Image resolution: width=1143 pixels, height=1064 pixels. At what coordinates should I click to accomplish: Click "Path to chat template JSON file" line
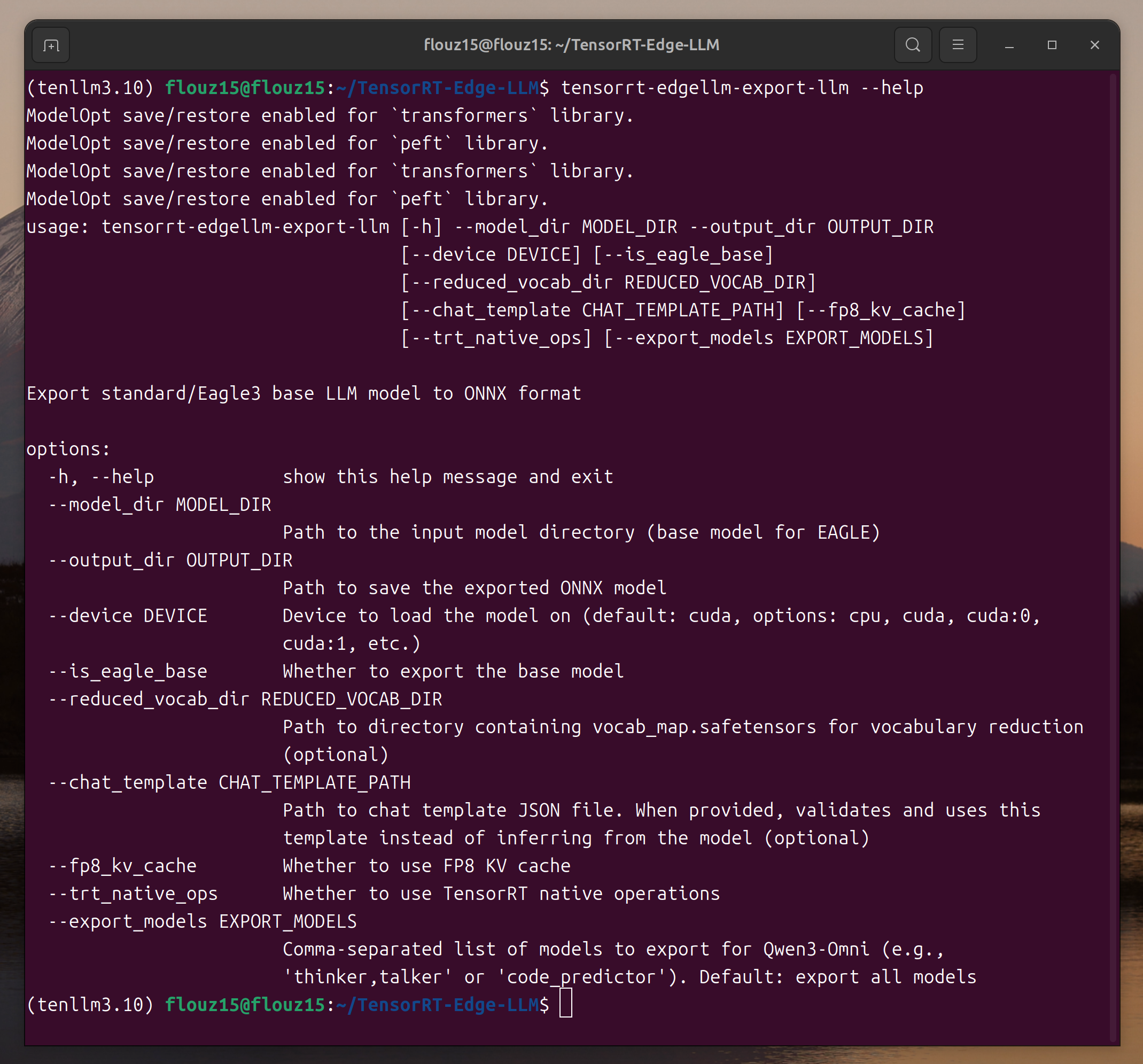pyautogui.click(x=662, y=810)
